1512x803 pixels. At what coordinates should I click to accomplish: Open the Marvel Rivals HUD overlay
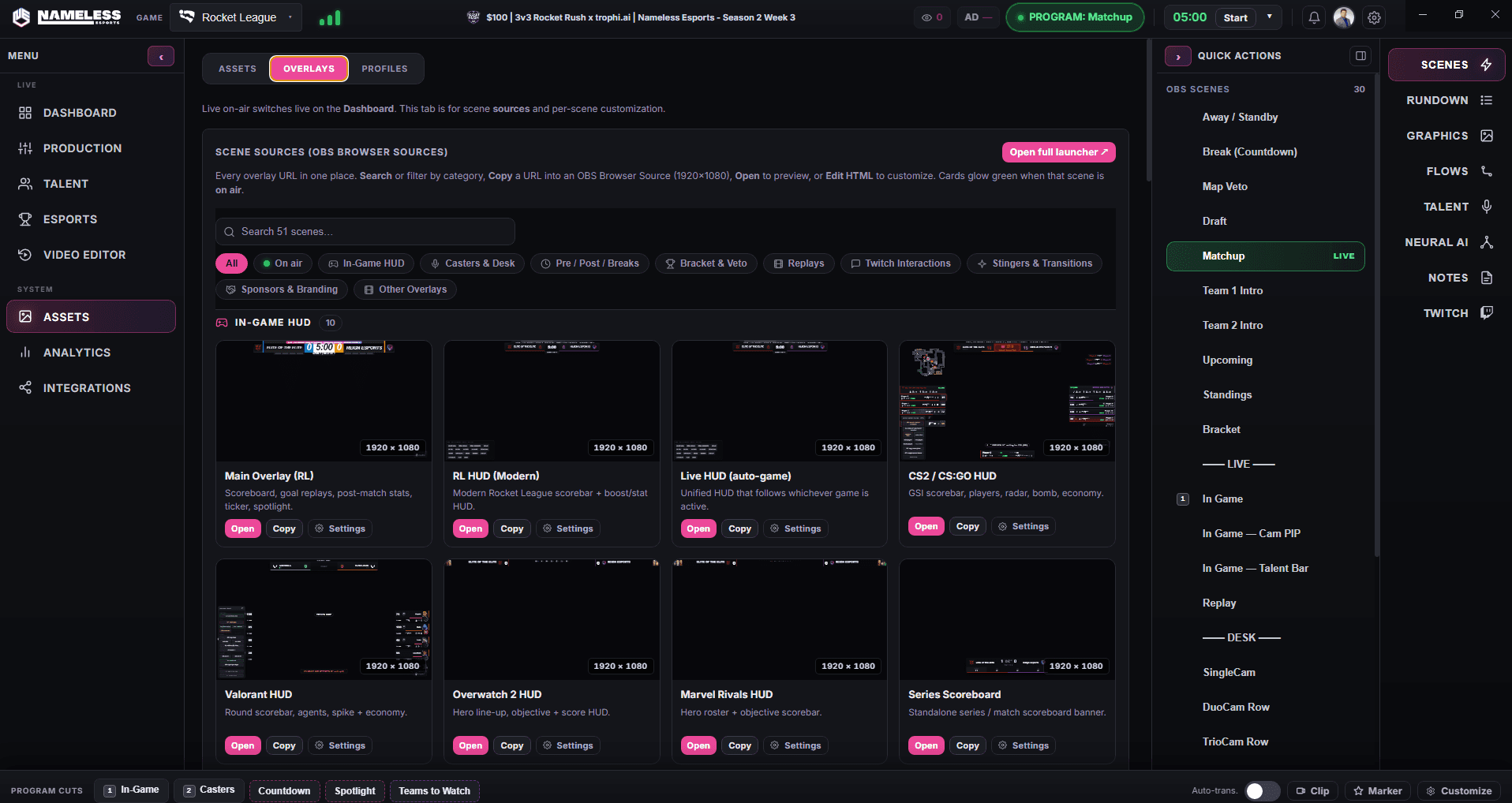[698, 745]
